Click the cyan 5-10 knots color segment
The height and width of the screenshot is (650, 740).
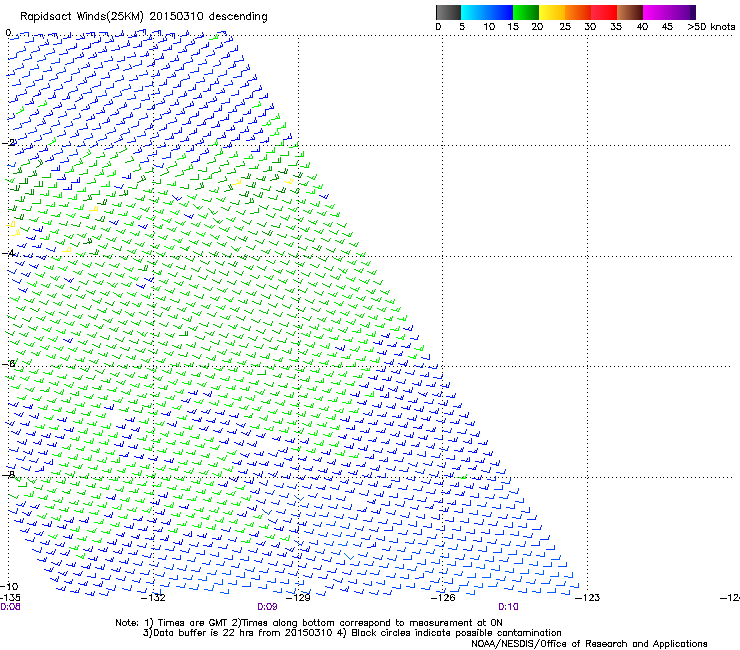[x=473, y=12]
